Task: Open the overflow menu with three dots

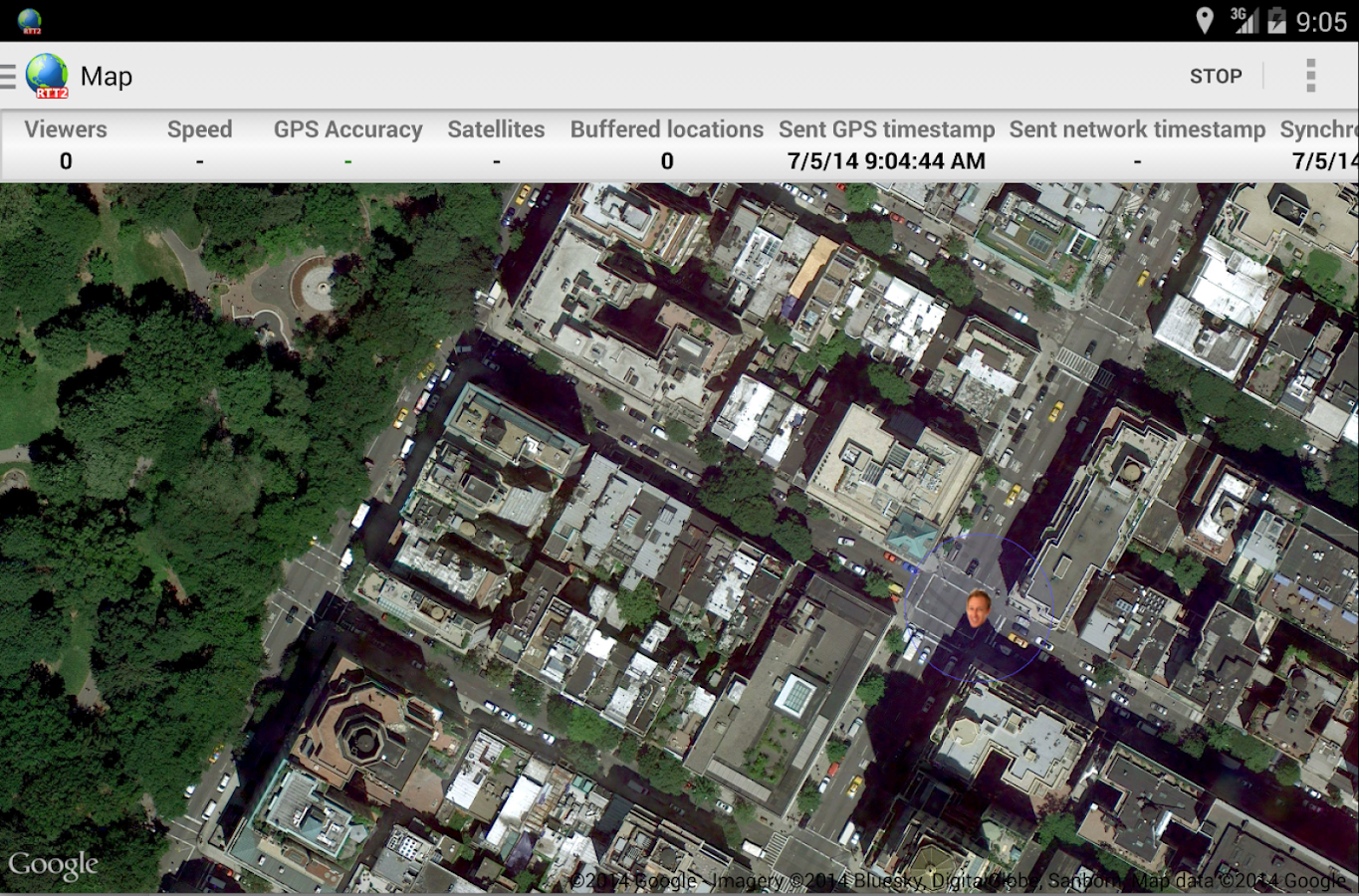Action: [x=1311, y=75]
